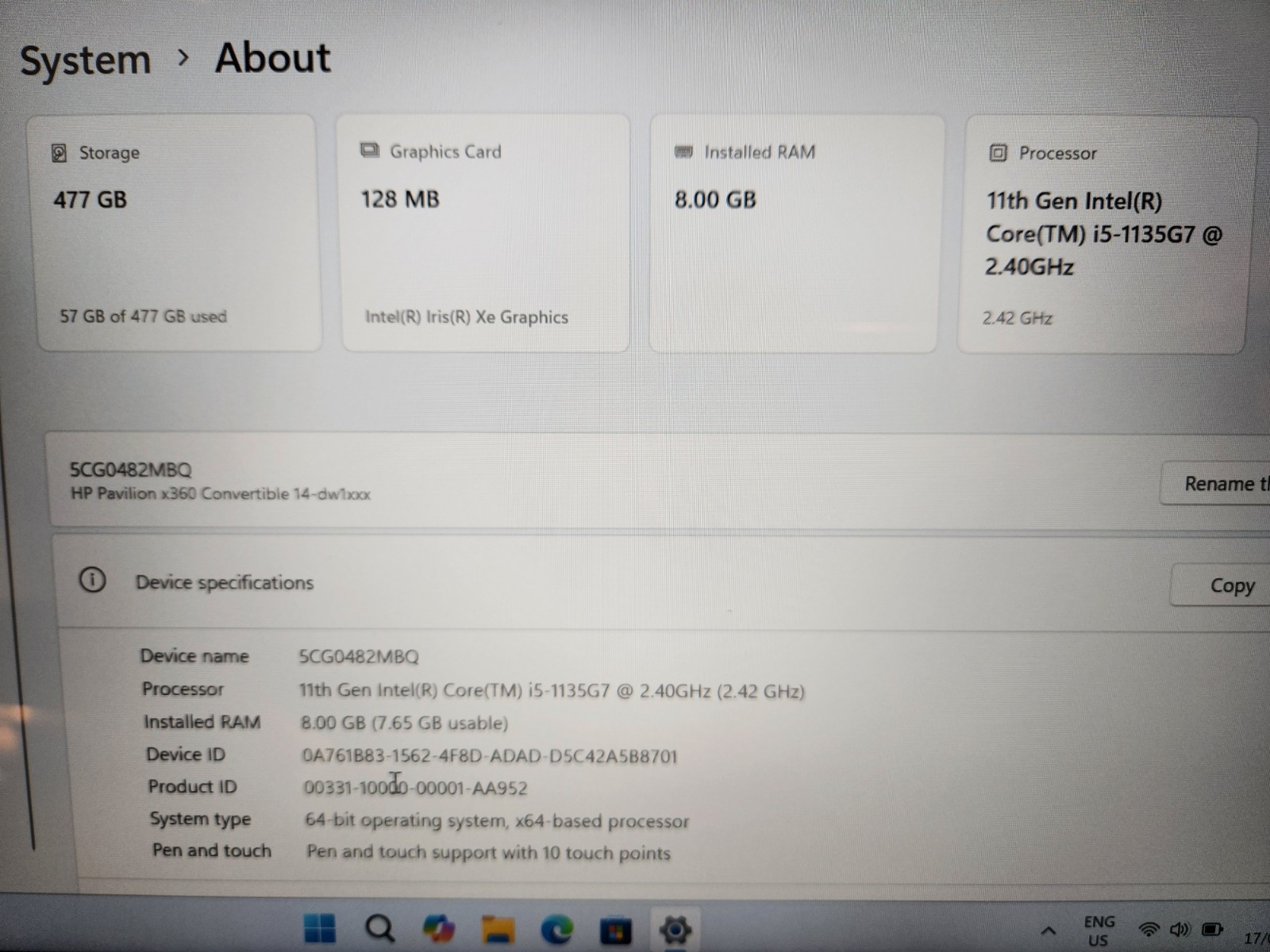The width and height of the screenshot is (1270, 952).
Task: Launch Copilot from the taskbar
Action: pos(439,927)
